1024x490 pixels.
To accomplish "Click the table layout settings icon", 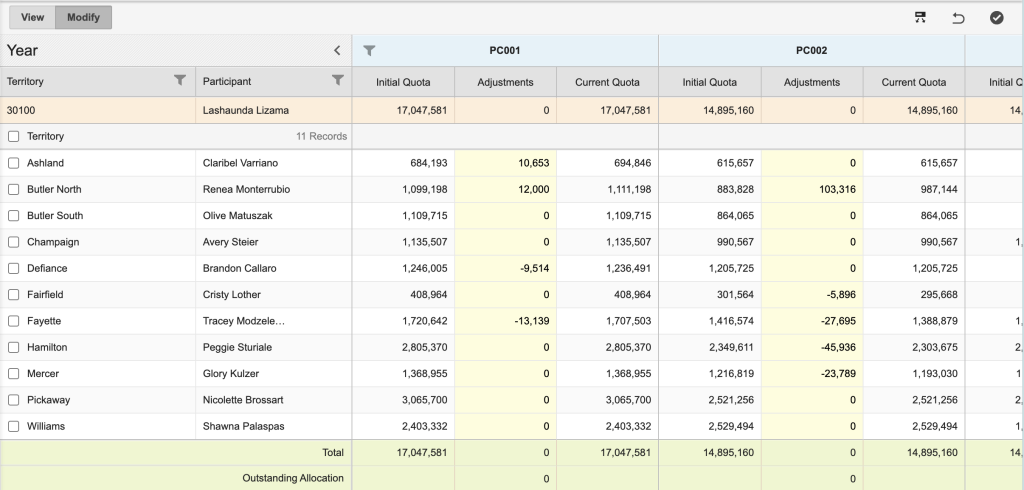I will point(920,17).
